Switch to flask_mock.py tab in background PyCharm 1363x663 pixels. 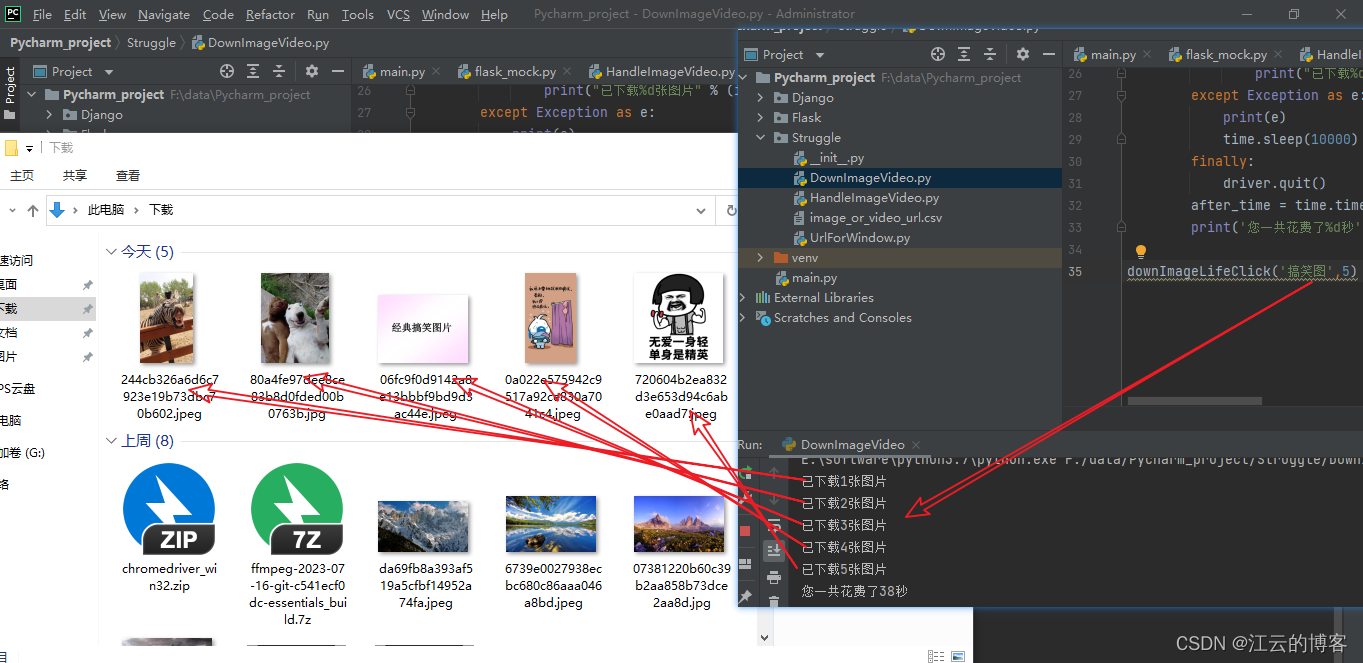point(515,72)
